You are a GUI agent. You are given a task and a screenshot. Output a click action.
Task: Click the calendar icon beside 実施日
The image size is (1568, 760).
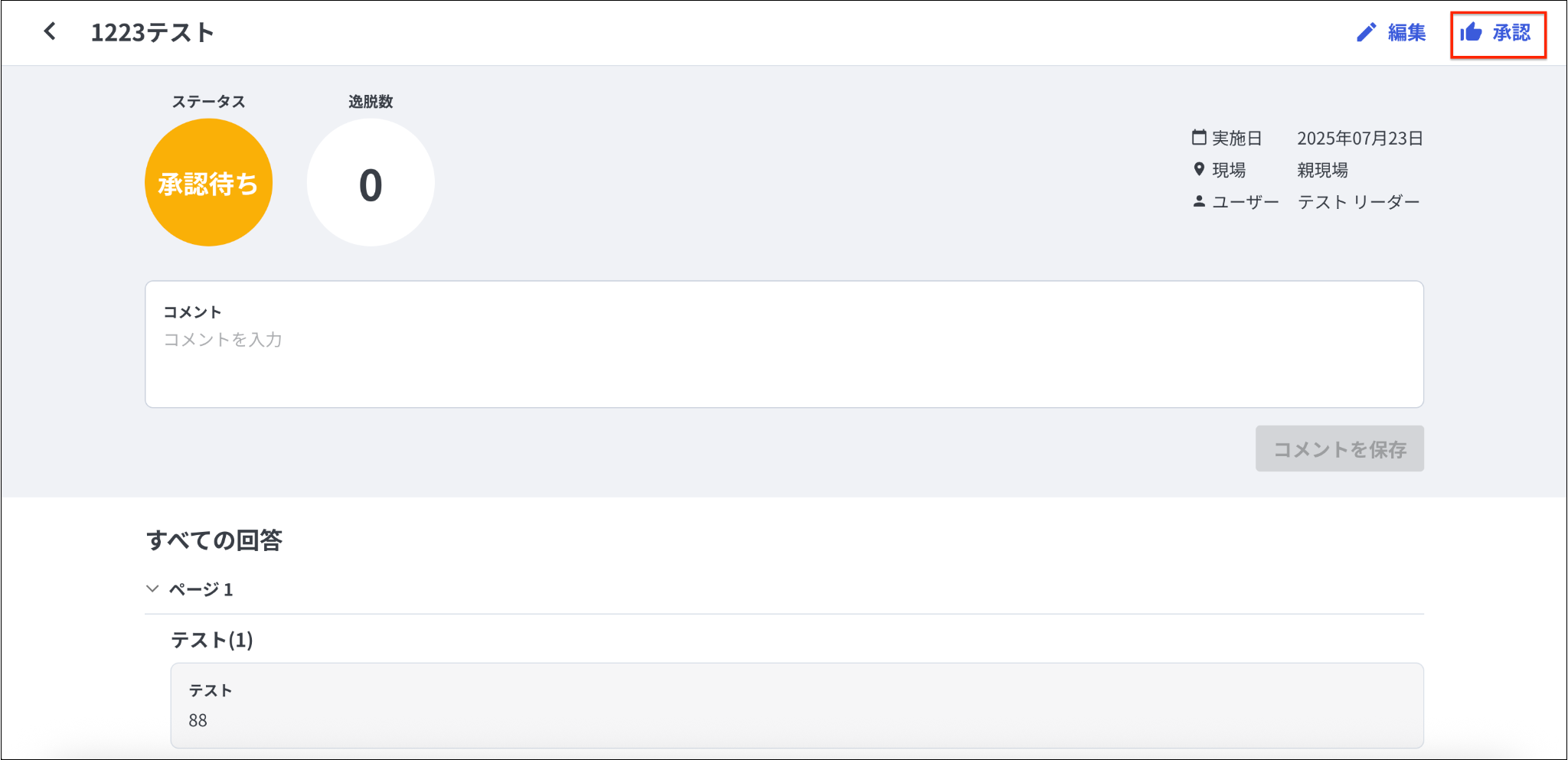coord(1199,138)
